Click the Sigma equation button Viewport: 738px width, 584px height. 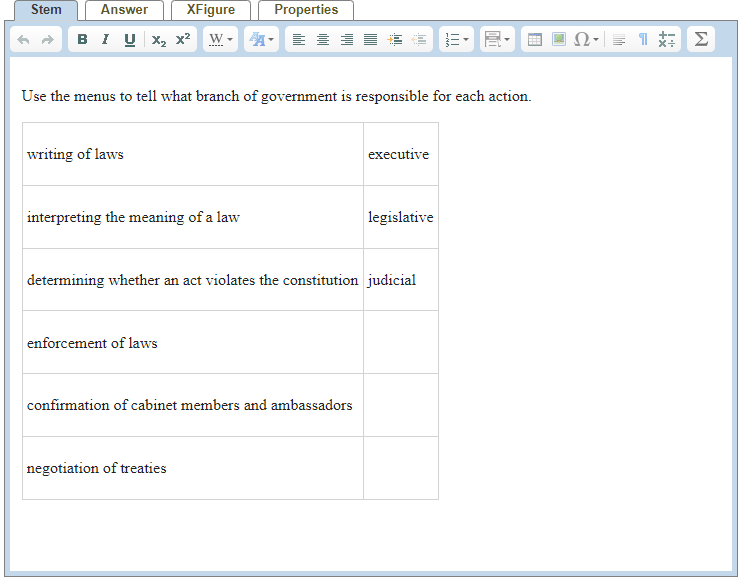(x=701, y=40)
